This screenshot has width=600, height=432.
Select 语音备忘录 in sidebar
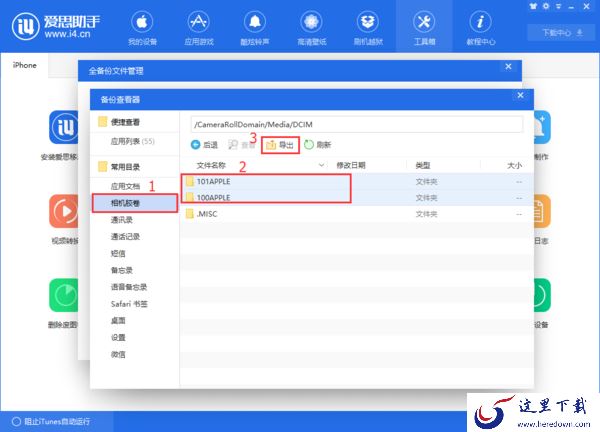129,287
